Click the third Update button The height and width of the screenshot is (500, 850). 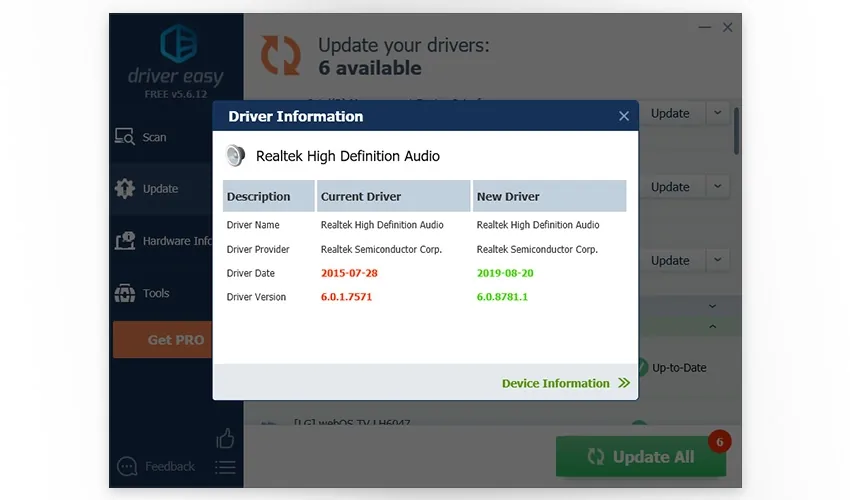coord(671,260)
